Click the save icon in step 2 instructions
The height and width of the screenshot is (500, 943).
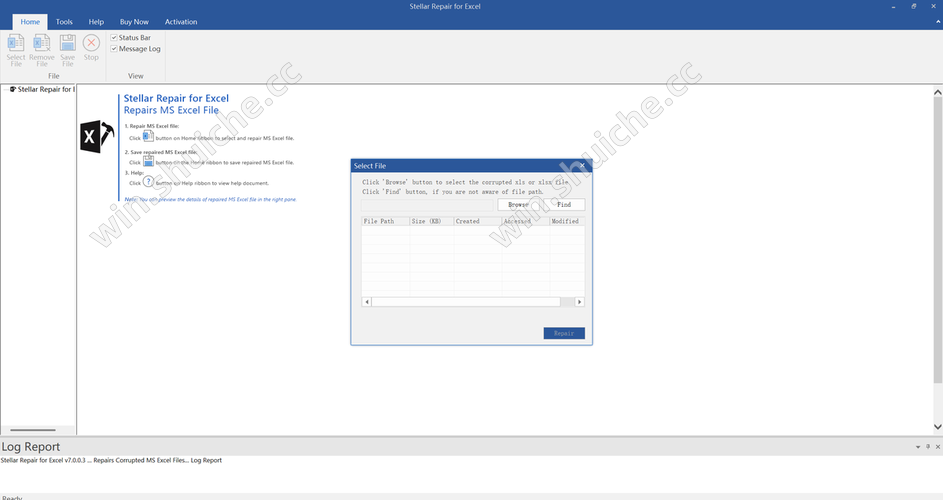[148, 161]
